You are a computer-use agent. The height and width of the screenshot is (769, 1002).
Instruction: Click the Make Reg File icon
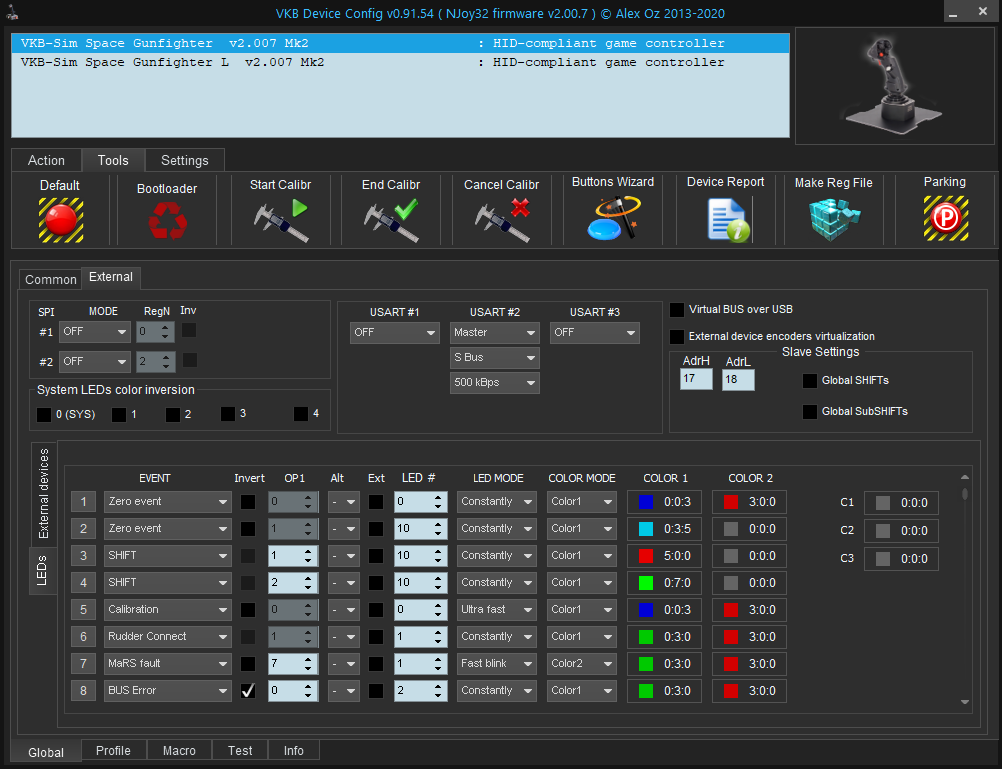[x=834, y=219]
